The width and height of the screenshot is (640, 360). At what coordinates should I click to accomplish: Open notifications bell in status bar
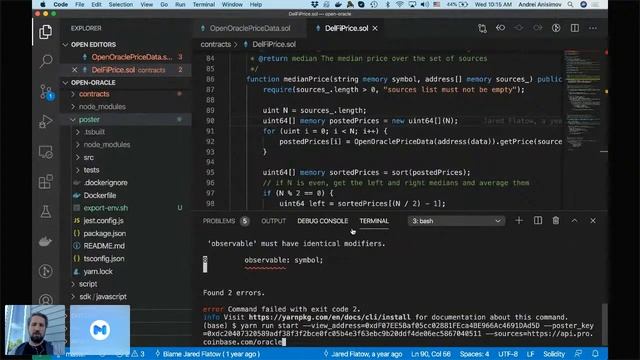coord(595,354)
